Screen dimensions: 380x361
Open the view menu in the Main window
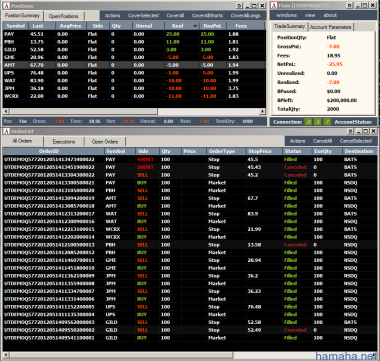(310, 15)
